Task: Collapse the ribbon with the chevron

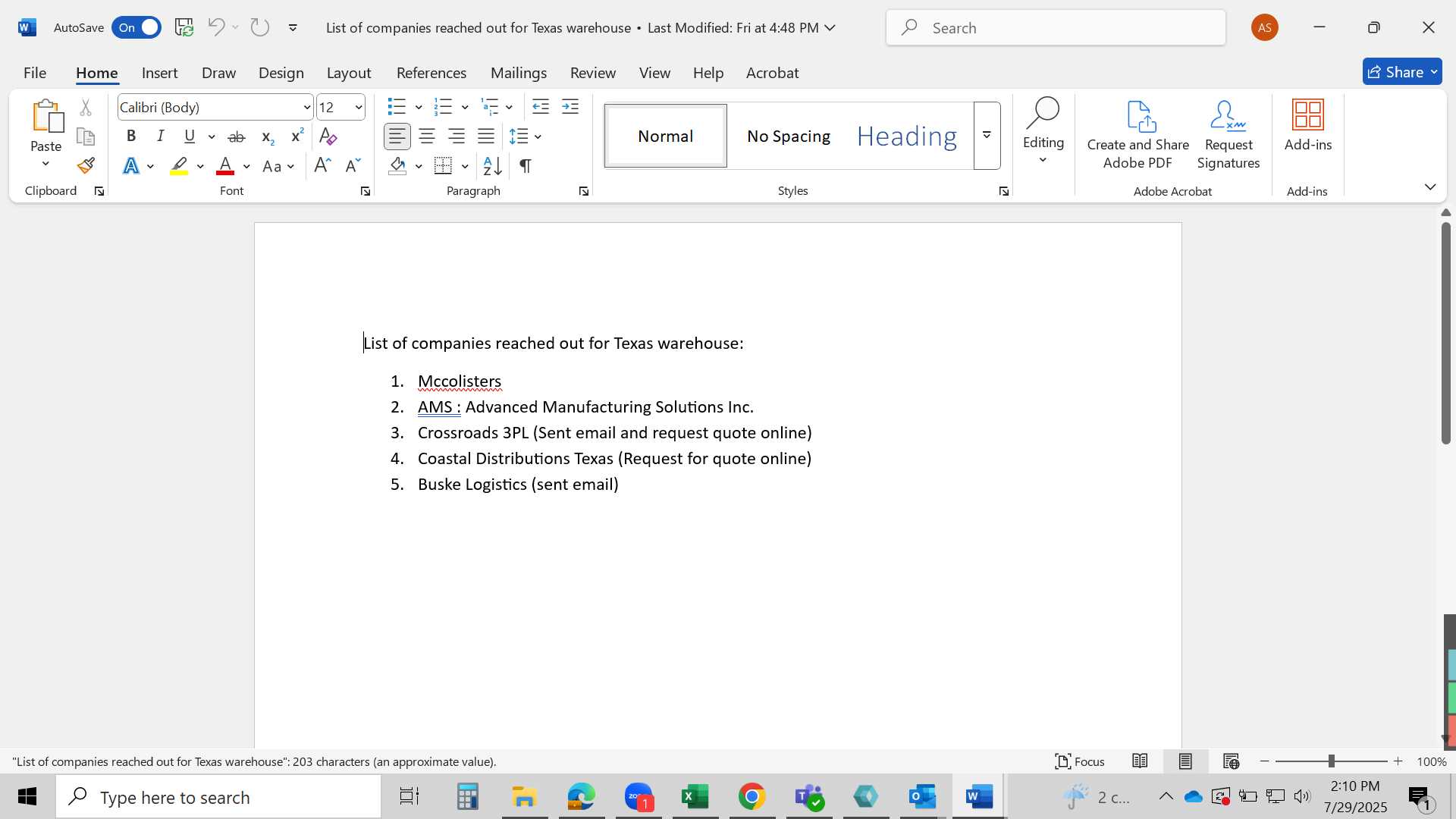Action: click(x=1430, y=187)
